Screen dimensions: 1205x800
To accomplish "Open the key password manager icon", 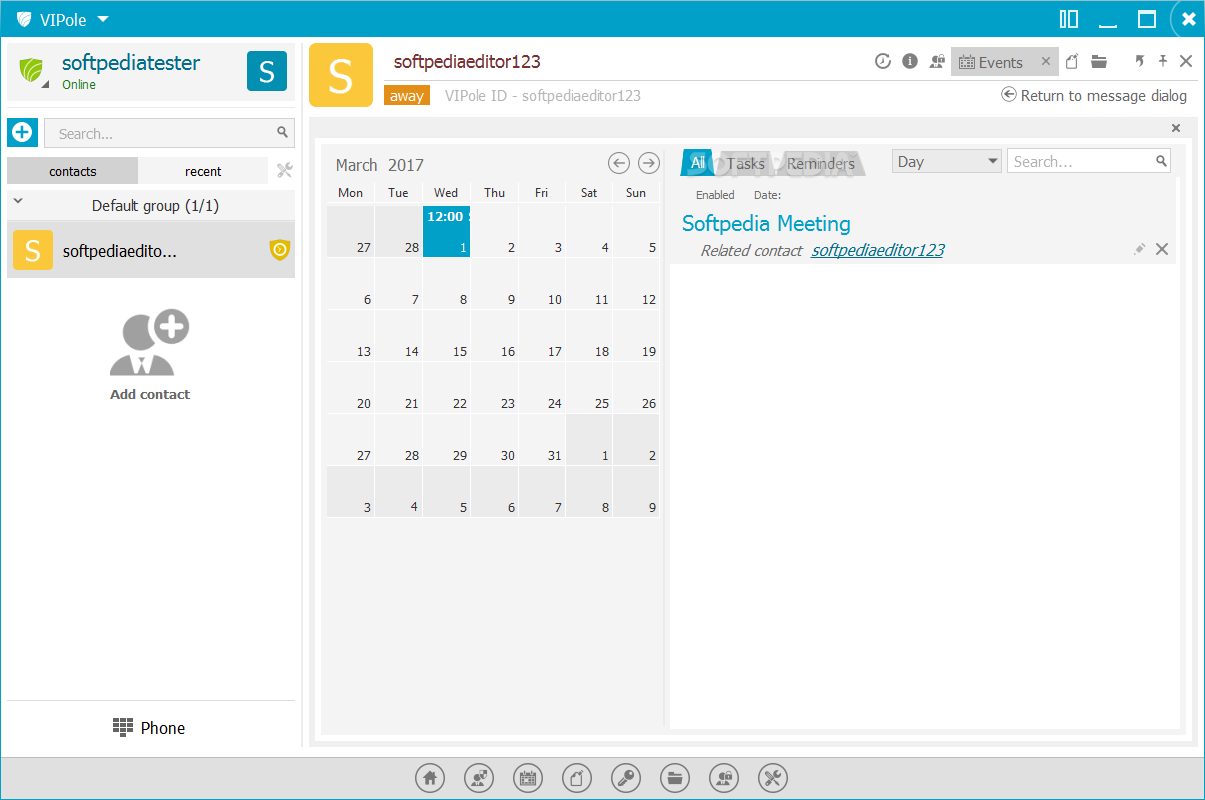I will tap(626, 778).
